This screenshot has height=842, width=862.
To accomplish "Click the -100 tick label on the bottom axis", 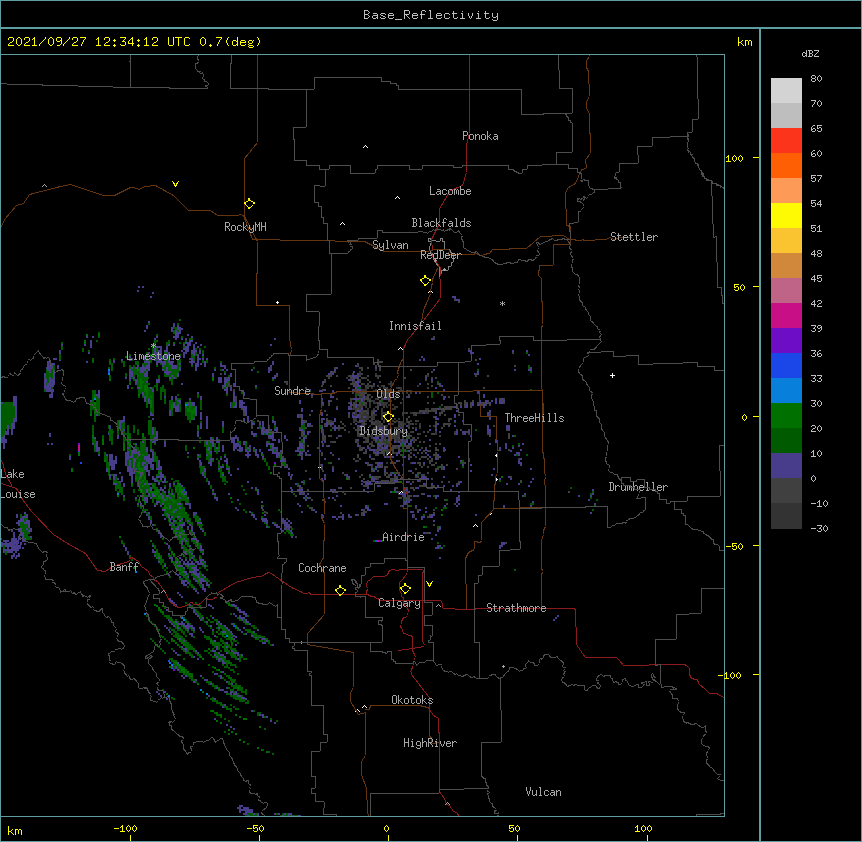I will [x=125, y=828].
